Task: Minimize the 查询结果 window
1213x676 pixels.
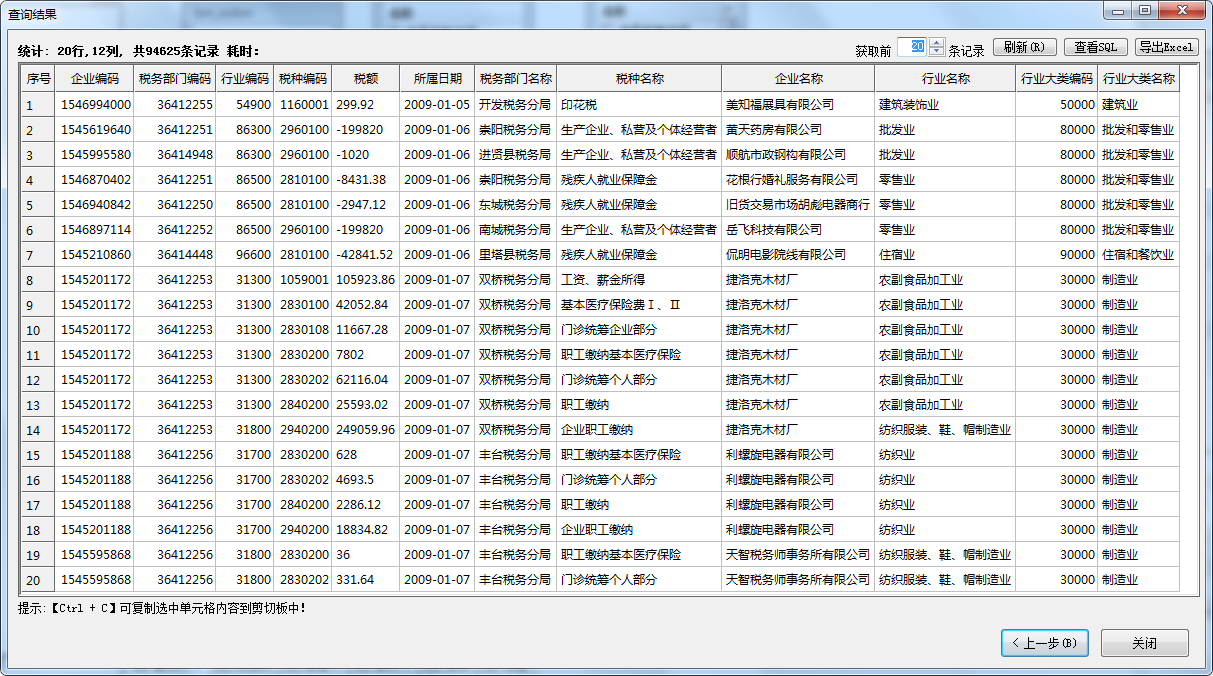Action: (1118, 10)
